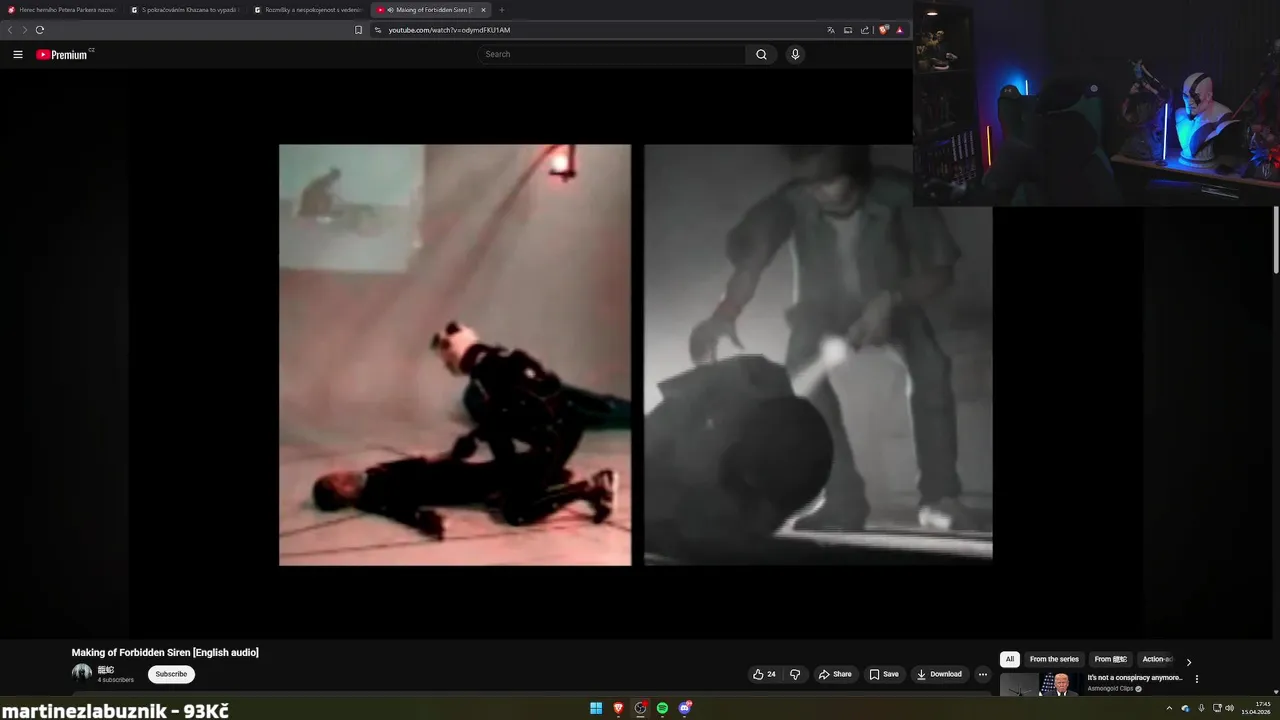1280x720 pixels.
Task: Subscribe to the channel
Action: (171, 674)
